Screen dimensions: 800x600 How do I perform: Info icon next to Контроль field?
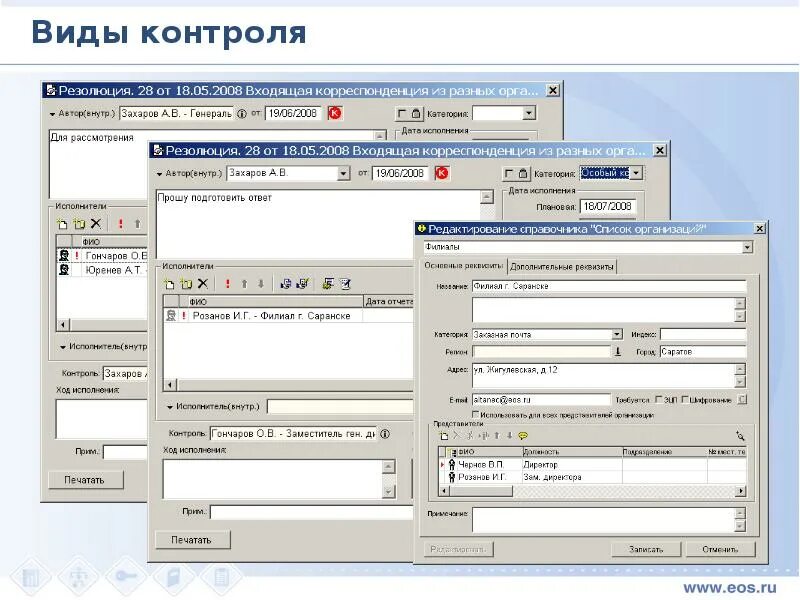pyautogui.click(x=385, y=434)
